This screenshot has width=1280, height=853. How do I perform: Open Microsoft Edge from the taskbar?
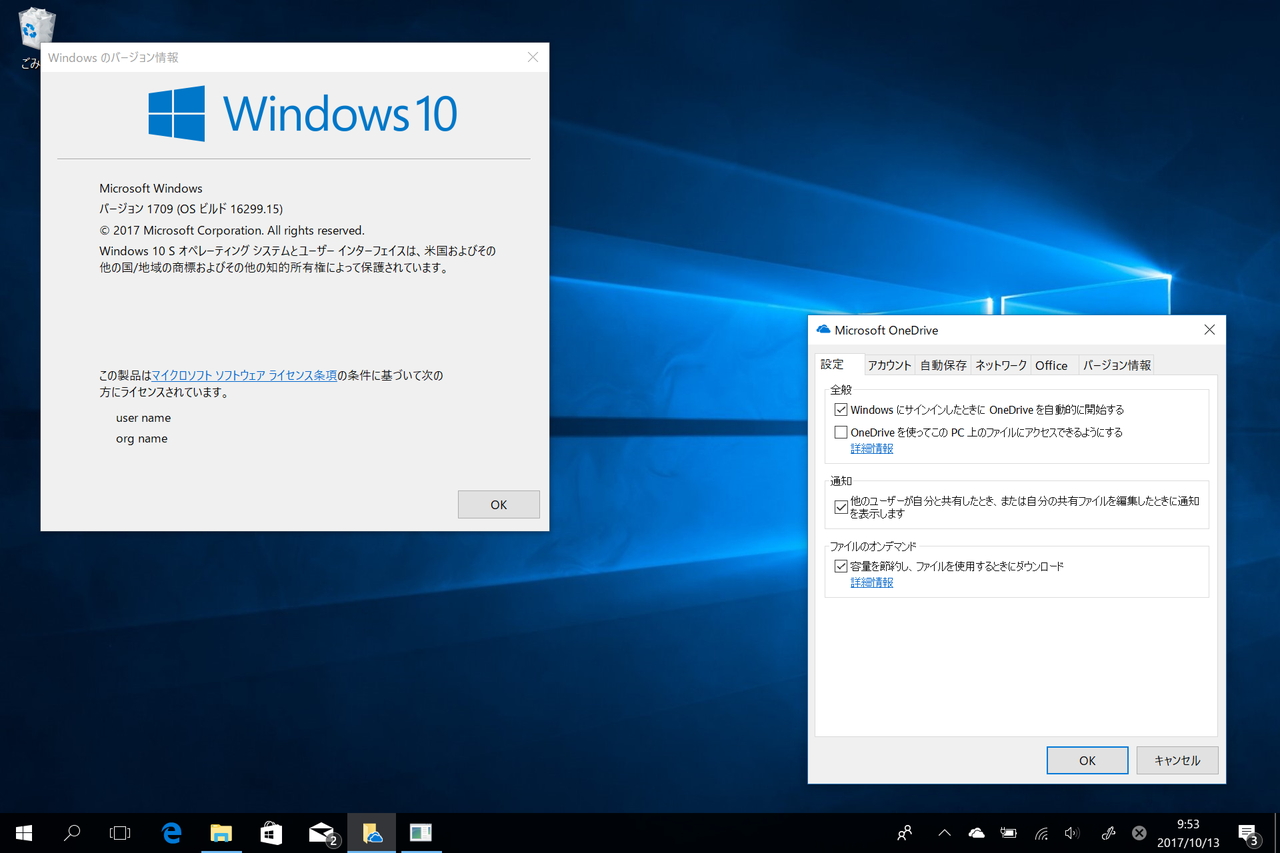click(171, 832)
